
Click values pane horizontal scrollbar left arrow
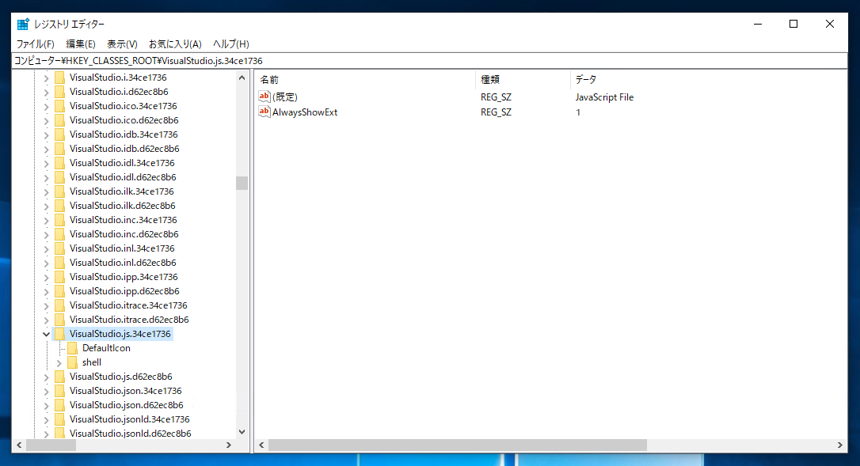pyautogui.click(x=262, y=445)
